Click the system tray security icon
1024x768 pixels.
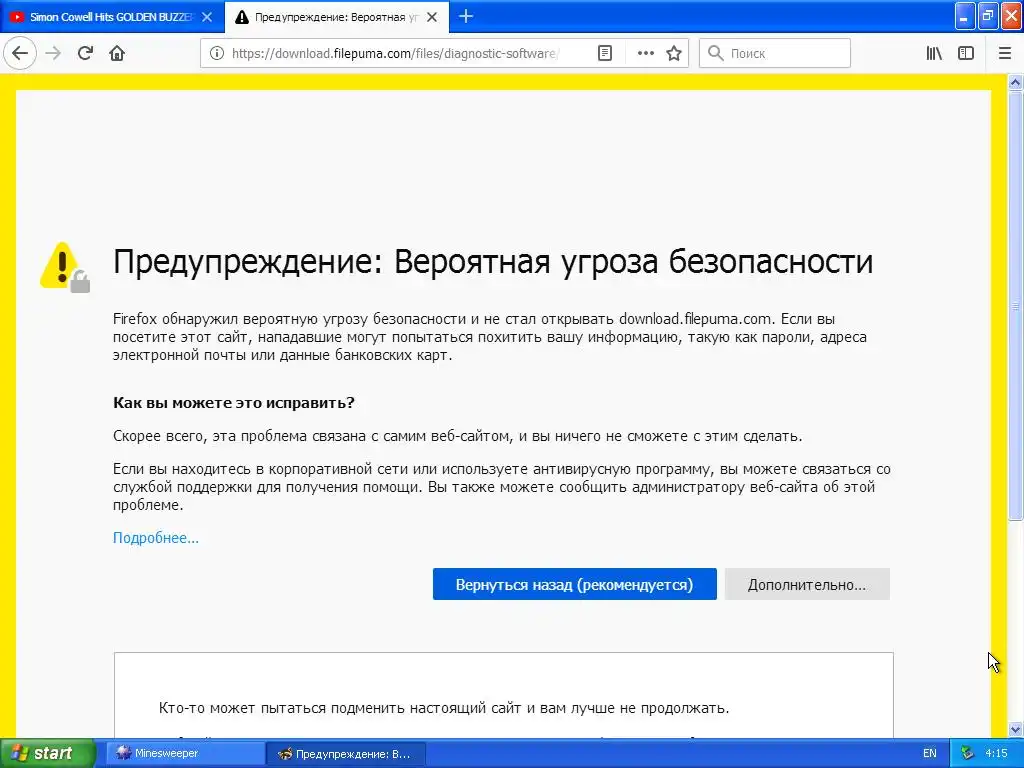coord(968,754)
